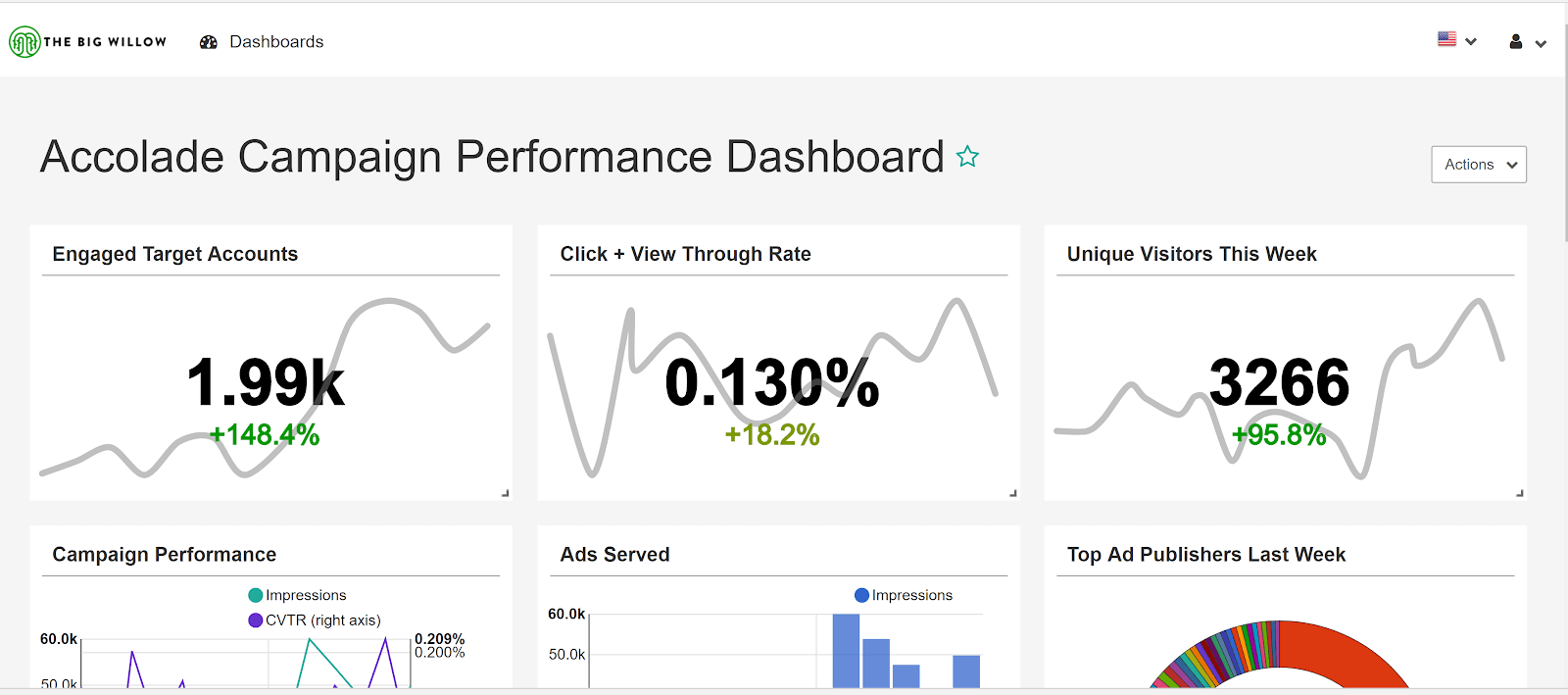
Task: Click resize handle on Click + View Through Rate
Action: click(1013, 493)
